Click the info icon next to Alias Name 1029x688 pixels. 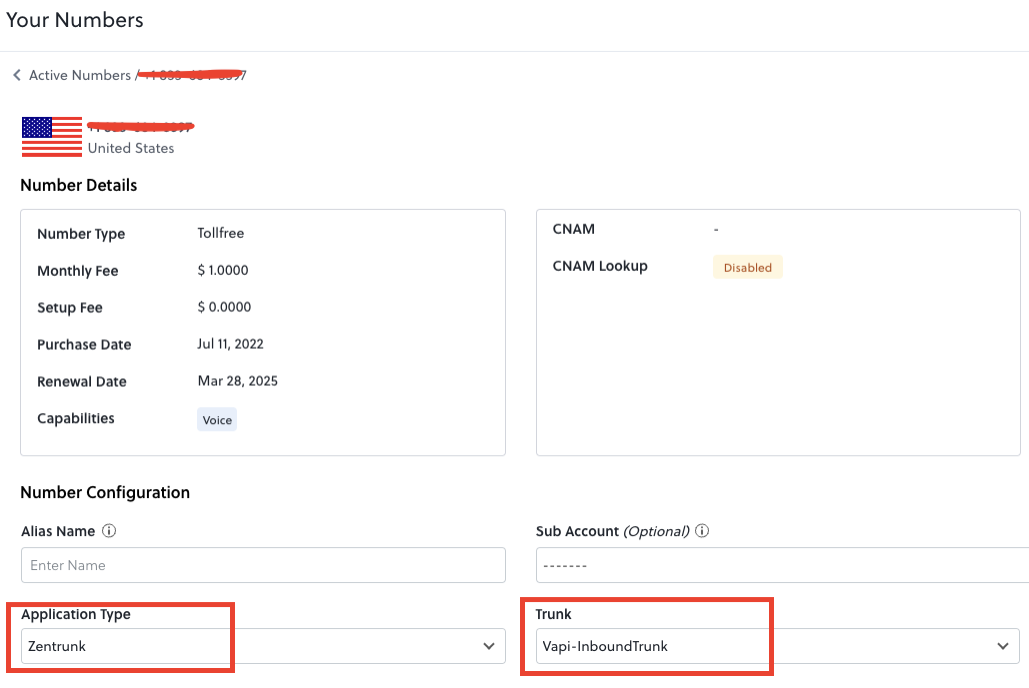110,531
